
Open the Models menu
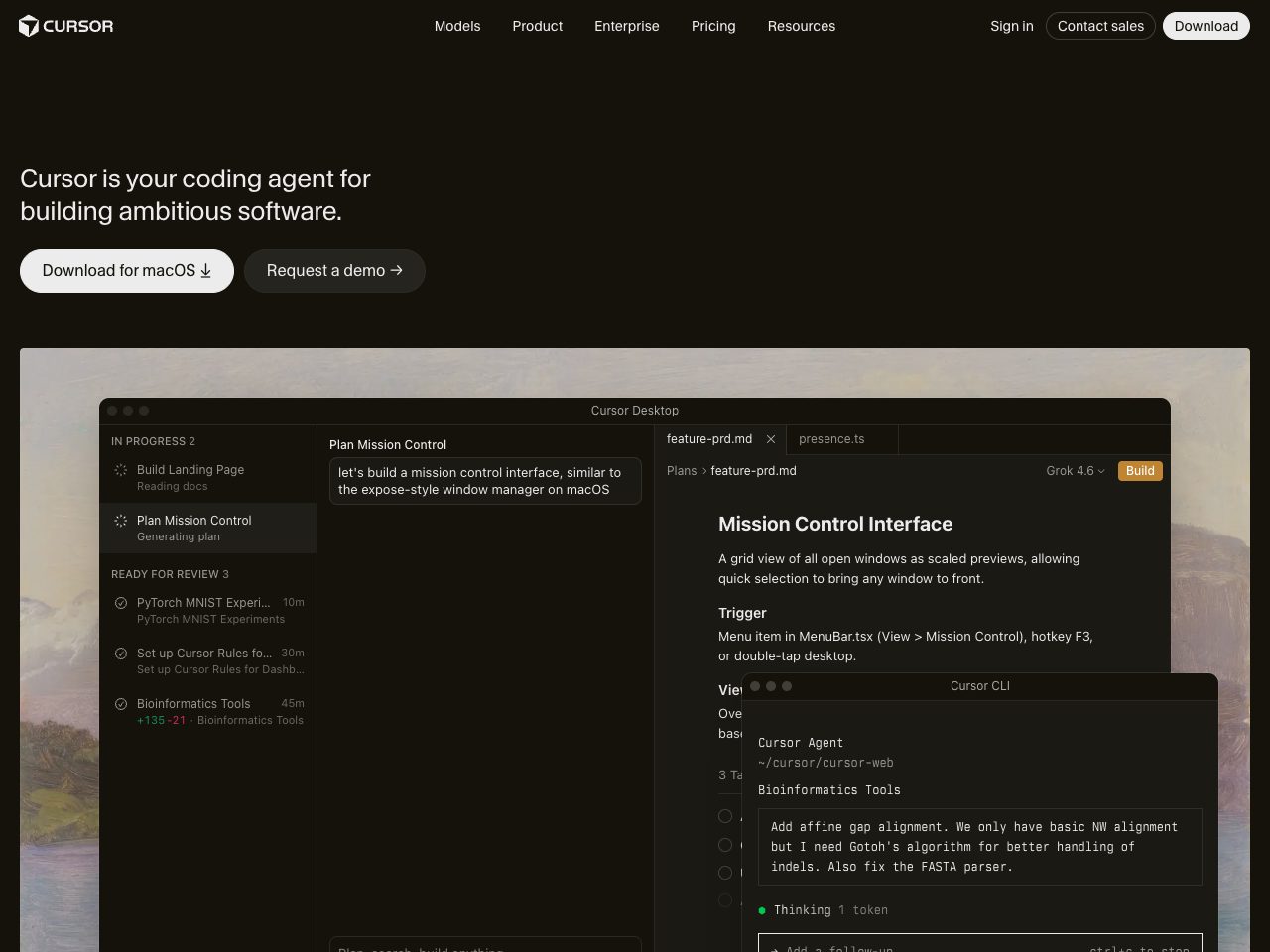click(457, 26)
